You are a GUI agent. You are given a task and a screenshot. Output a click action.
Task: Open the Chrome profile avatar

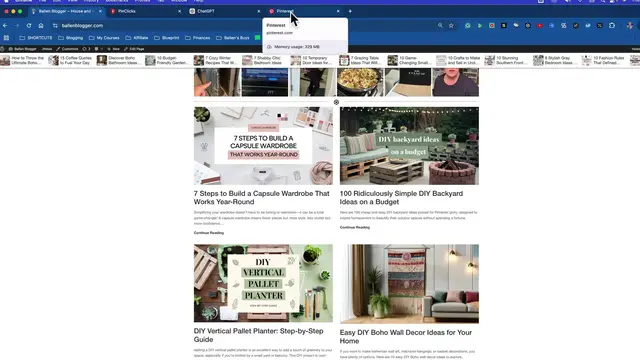[630, 25]
